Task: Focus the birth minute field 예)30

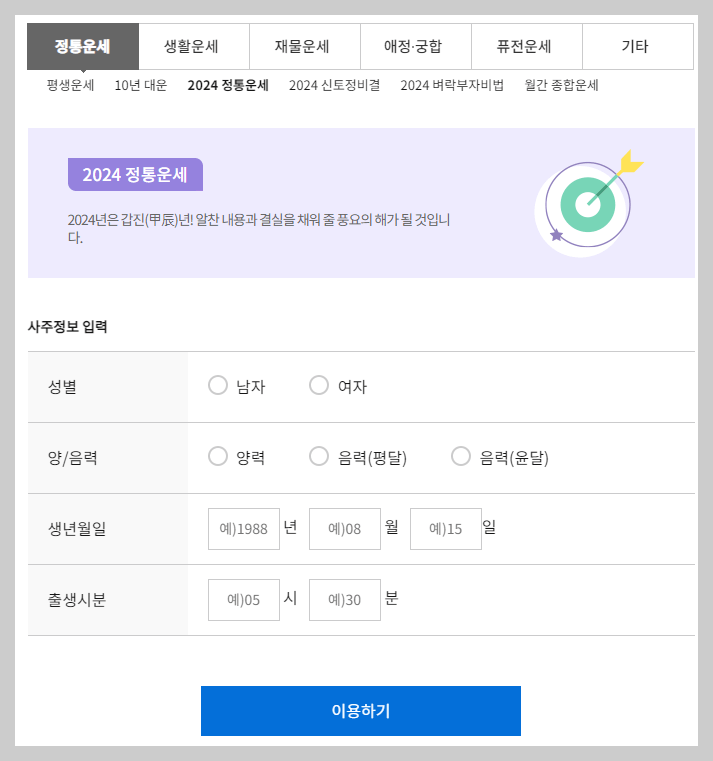Action: tap(345, 600)
